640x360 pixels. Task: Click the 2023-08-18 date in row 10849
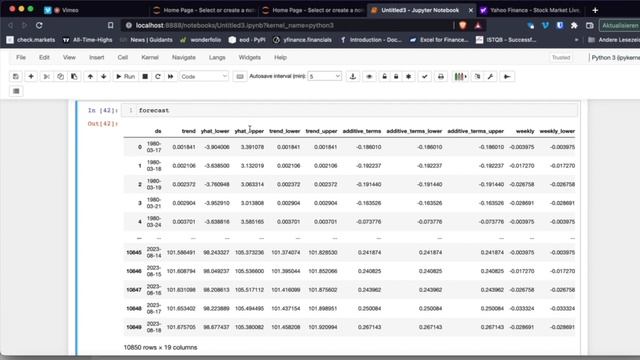tap(154, 327)
